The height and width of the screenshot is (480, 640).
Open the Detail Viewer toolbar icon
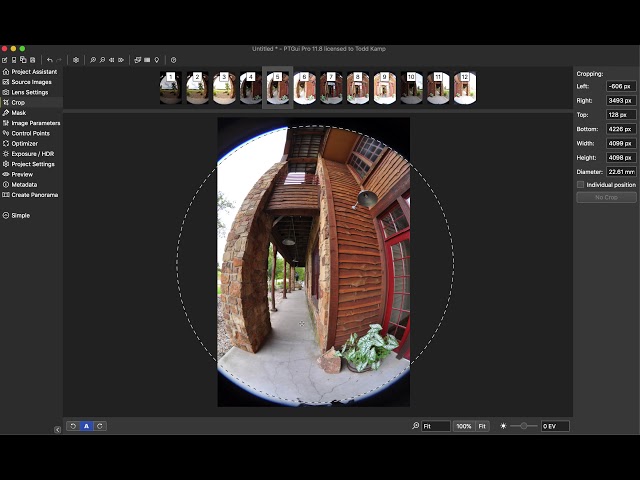147,60
